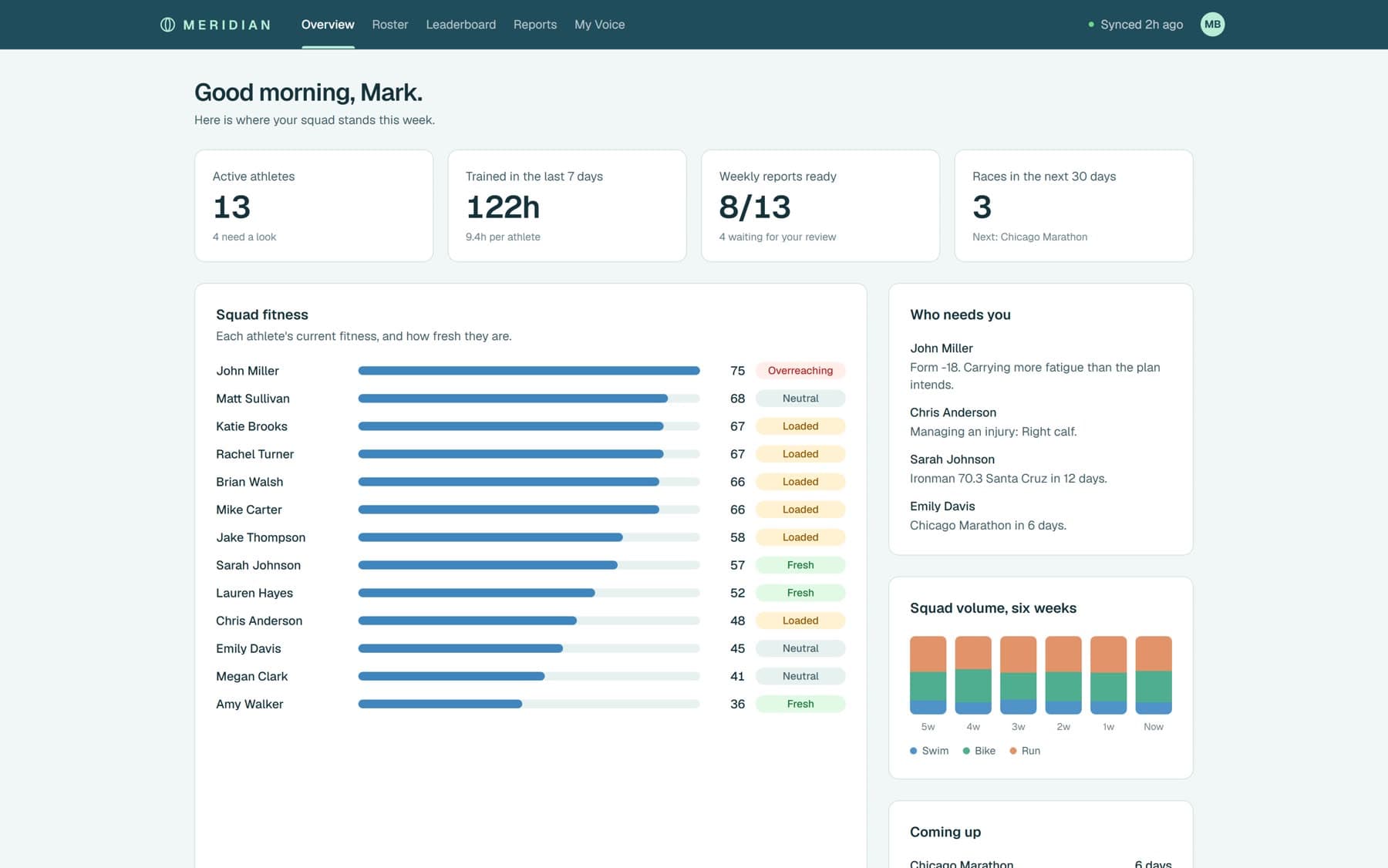Click Rachel Turner's name
Screen dimensions: 1388x868
(254, 454)
